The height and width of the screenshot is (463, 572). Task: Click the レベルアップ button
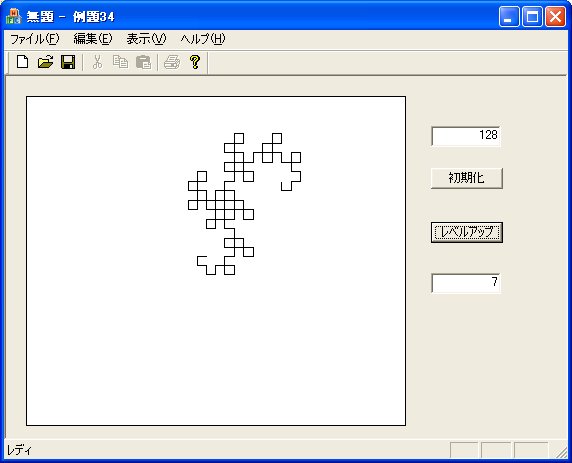click(x=467, y=232)
